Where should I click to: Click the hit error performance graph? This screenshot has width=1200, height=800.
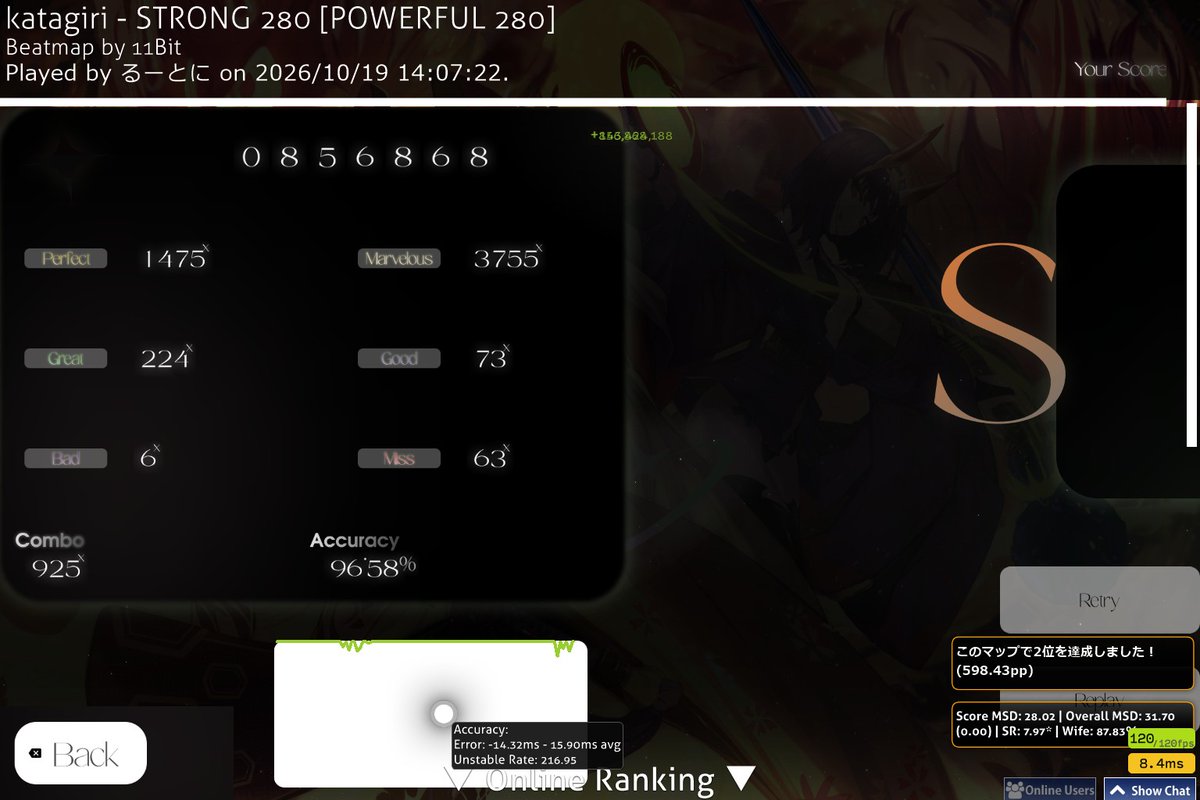pos(431,713)
